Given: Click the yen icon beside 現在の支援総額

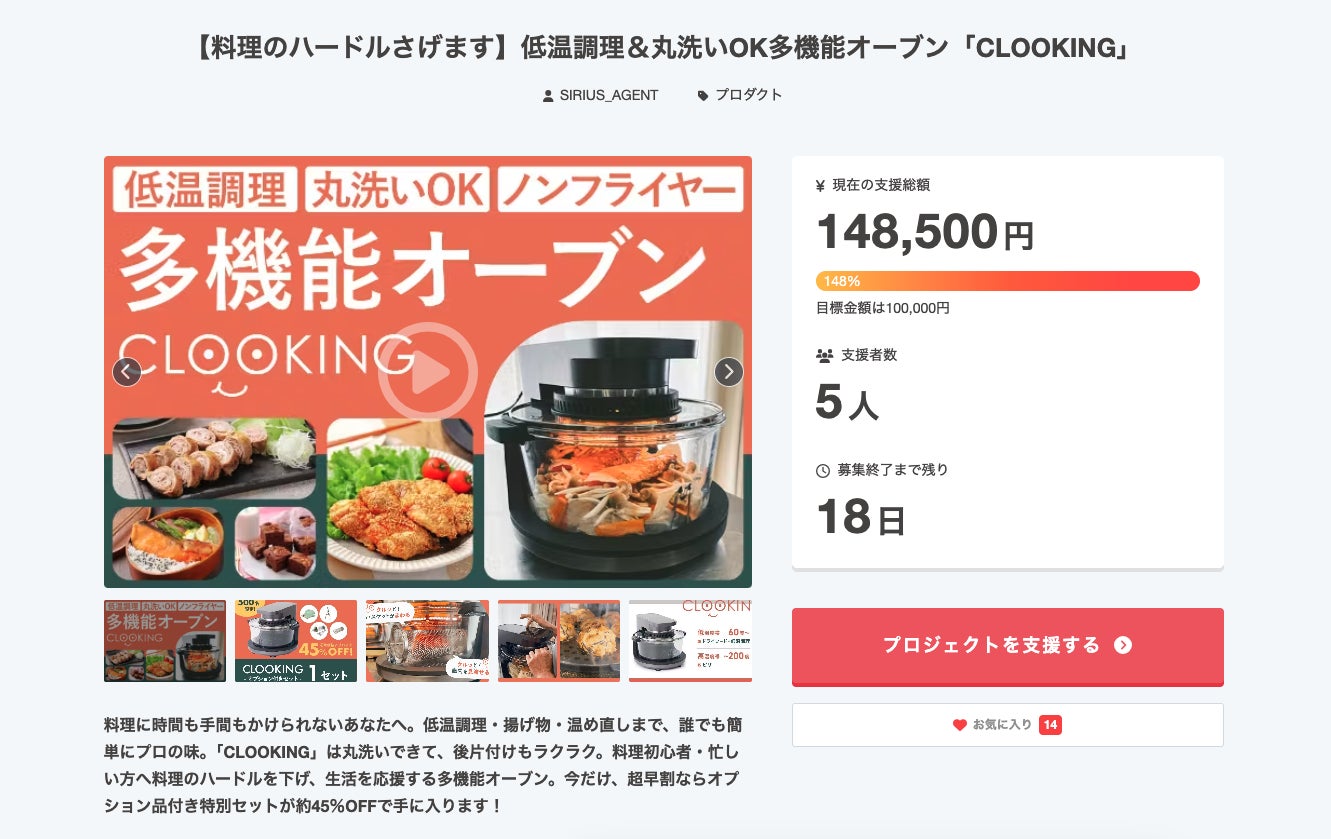Looking at the screenshot, I should click(821, 185).
